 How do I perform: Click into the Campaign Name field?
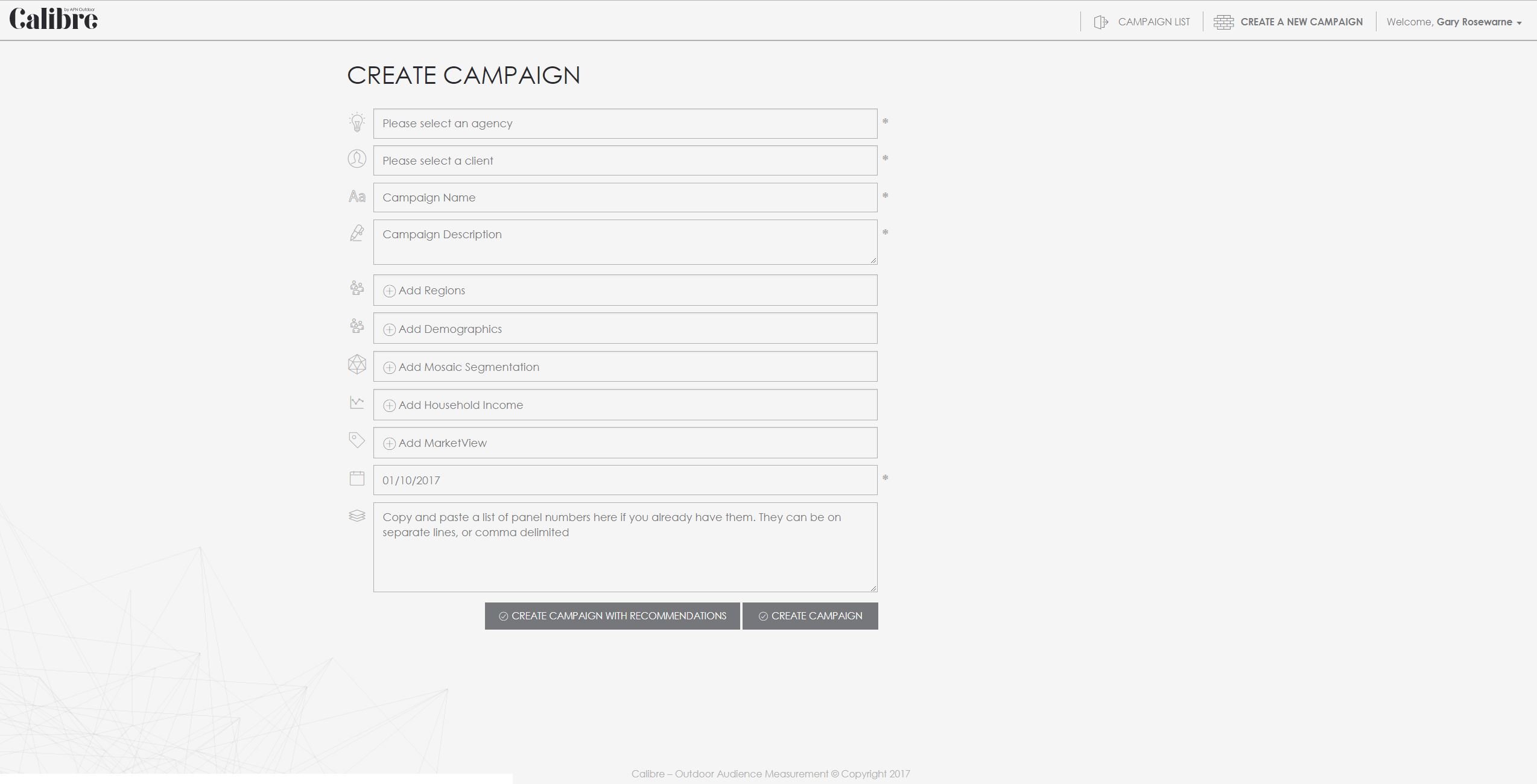coord(624,198)
